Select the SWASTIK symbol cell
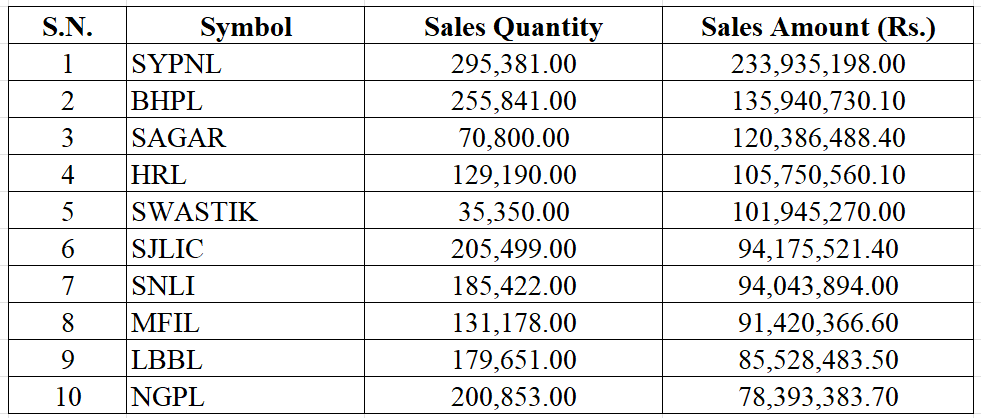This screenshot has width=981, height=418. (194, 212)
